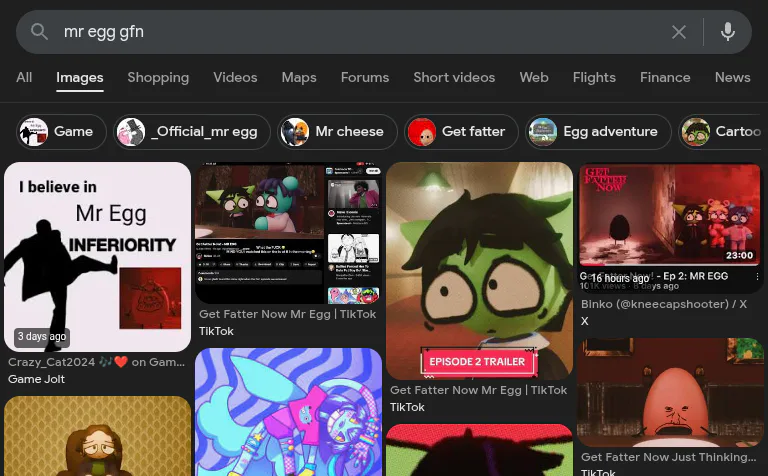Open the Short videos tab

pos(454,77)
